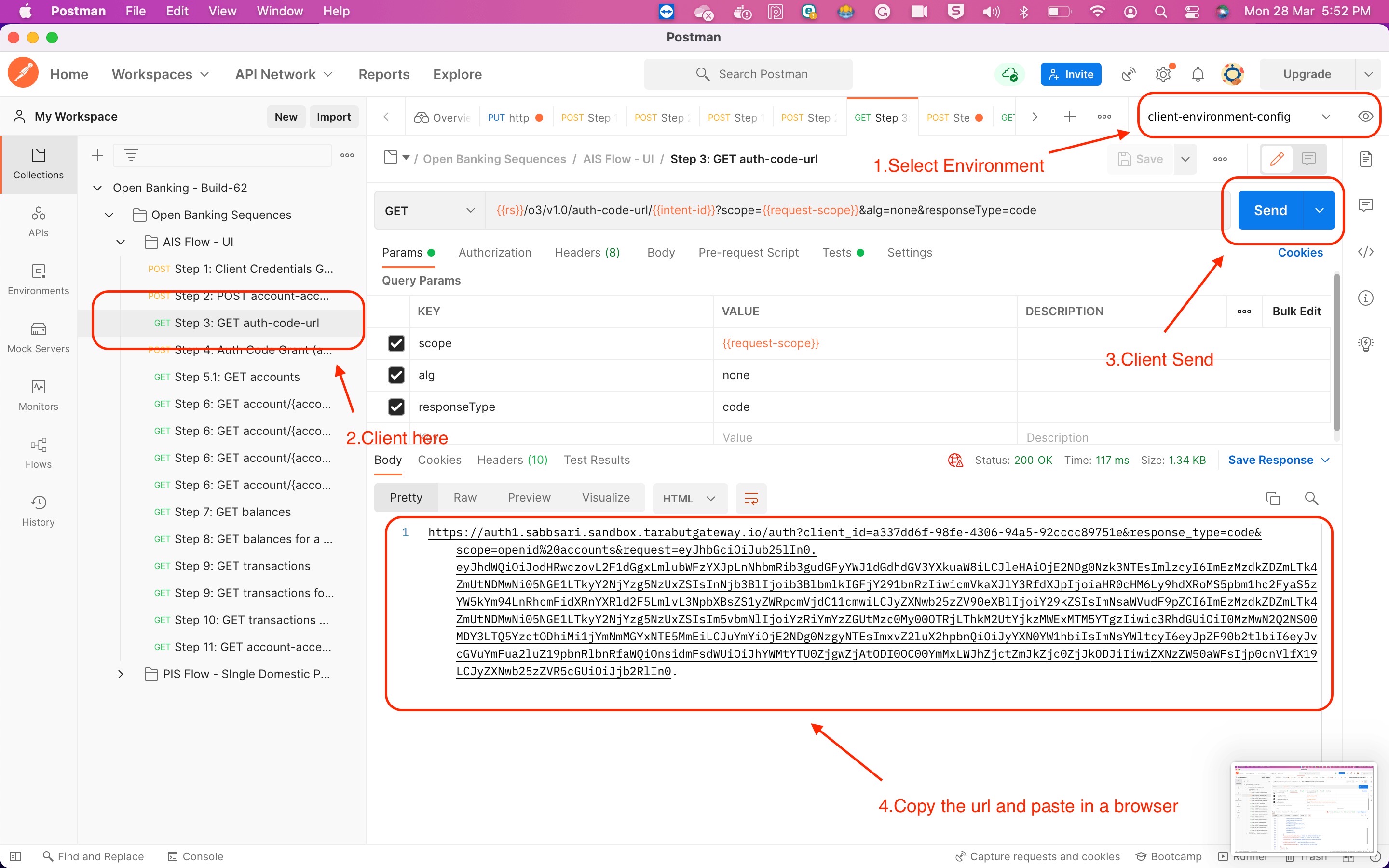The height and width of the screenshot is (868, 1389).
Task: Open the related requests lightbulb icon
Action: (1366, 344)
